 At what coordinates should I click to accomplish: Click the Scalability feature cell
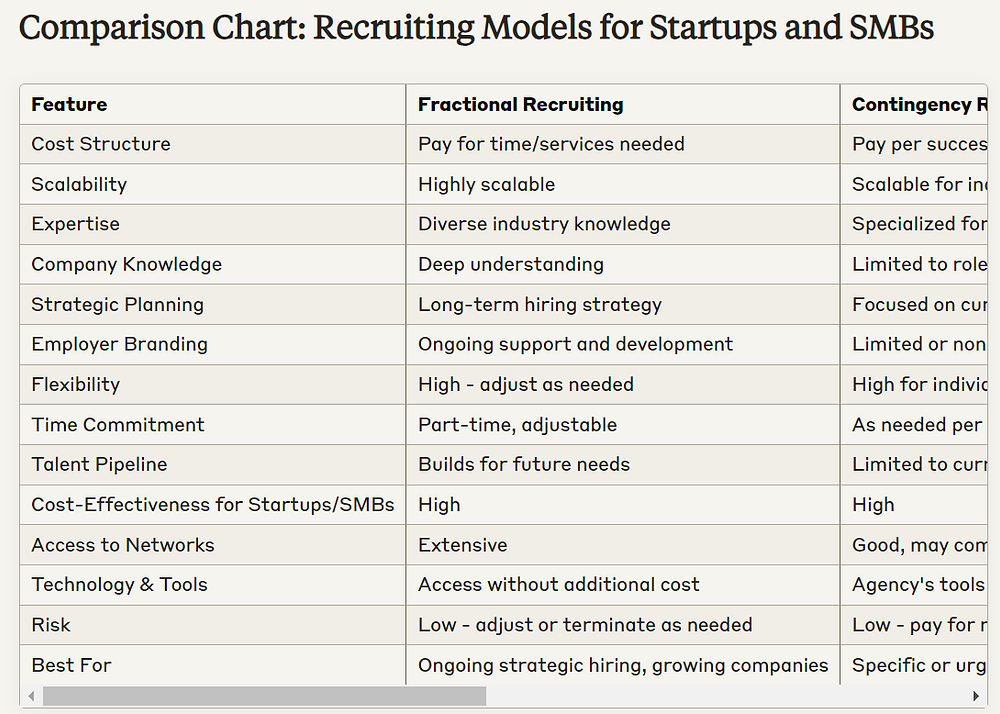tap(78, 184)
